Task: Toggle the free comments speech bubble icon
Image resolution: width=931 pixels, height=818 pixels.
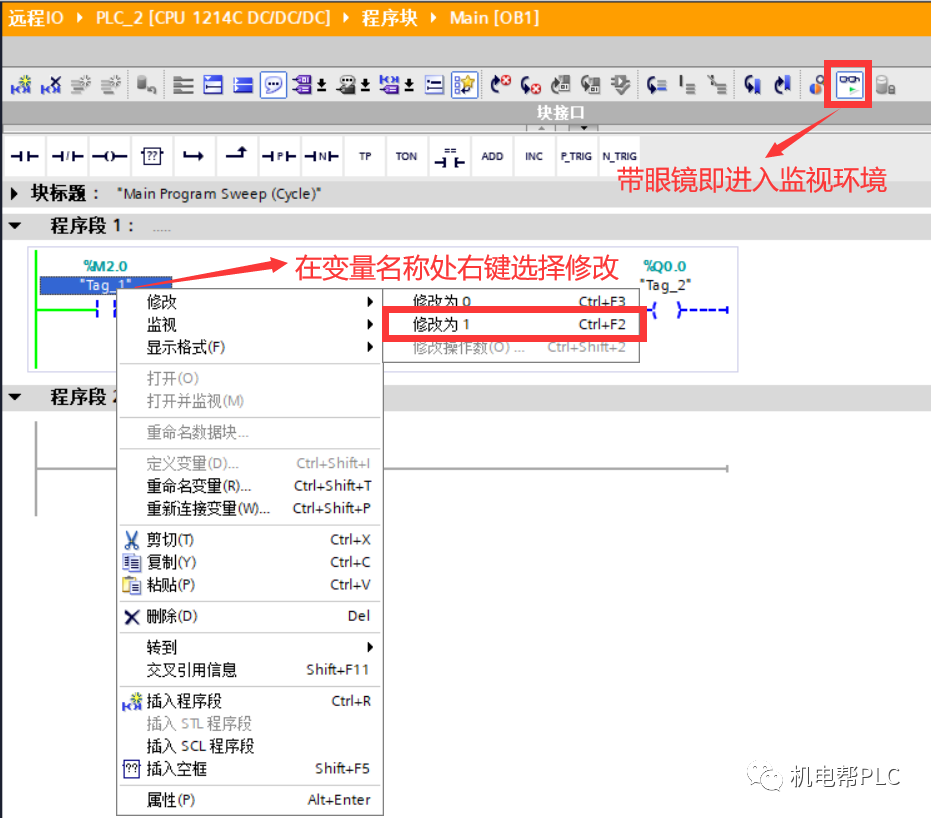Action: coord(273,85)
